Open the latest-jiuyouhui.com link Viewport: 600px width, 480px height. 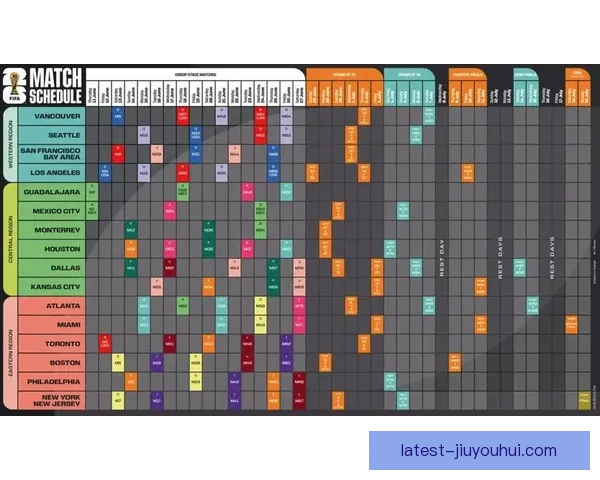click(478, 451)
